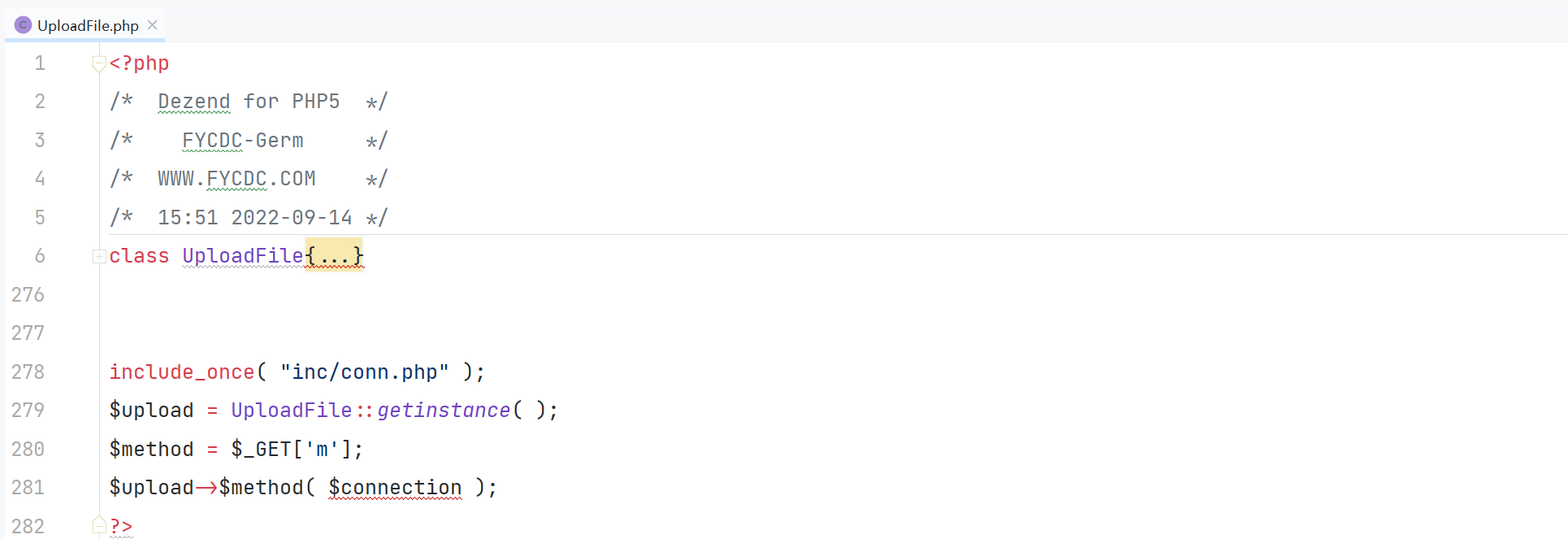Expand the folded {...} class body placeholder

click(x=334, y=256)
